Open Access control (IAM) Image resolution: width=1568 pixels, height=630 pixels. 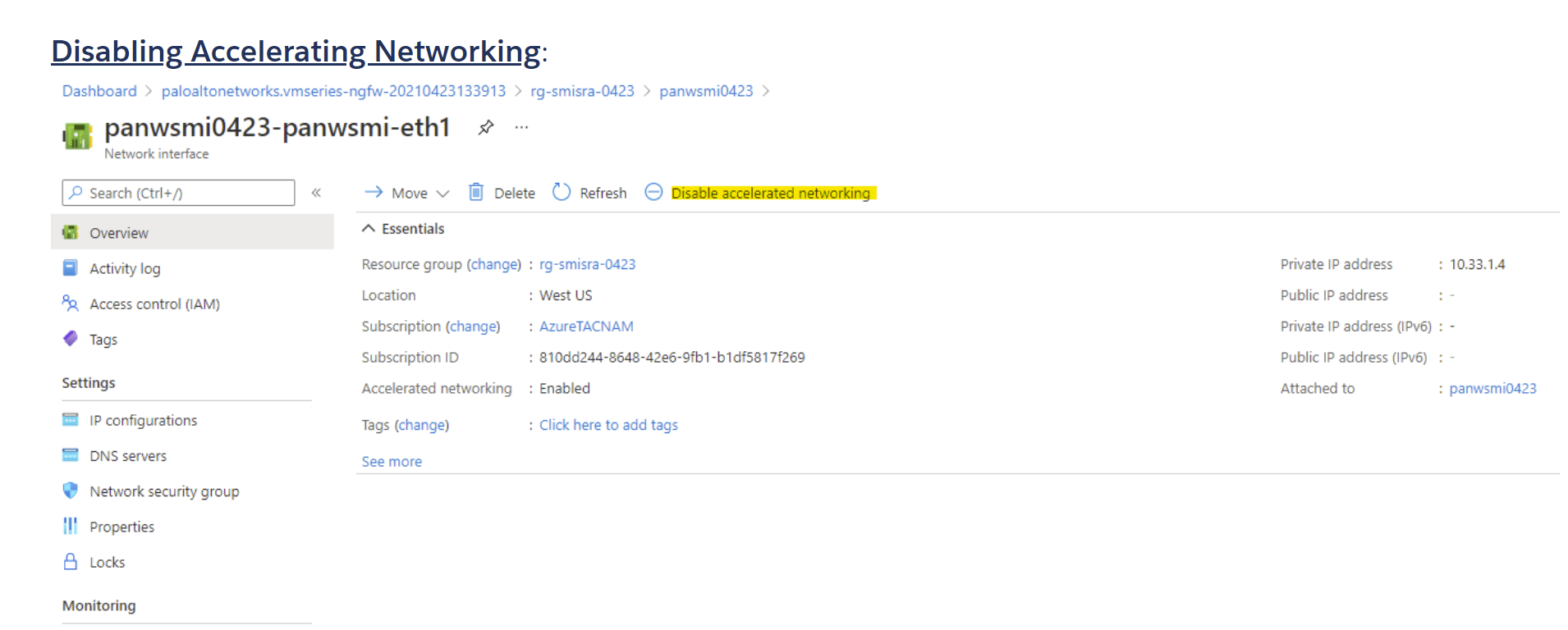154,304
